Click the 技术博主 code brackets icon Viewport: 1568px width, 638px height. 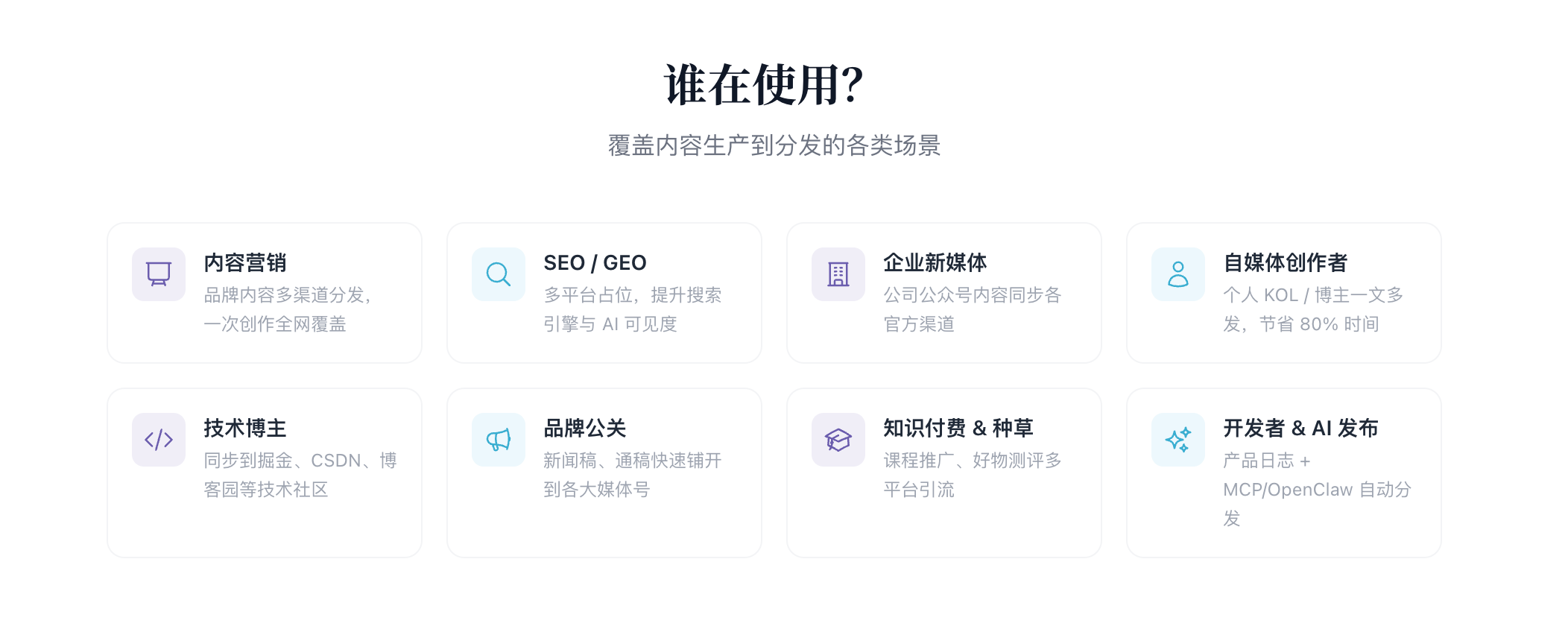(x=158, y=440)
